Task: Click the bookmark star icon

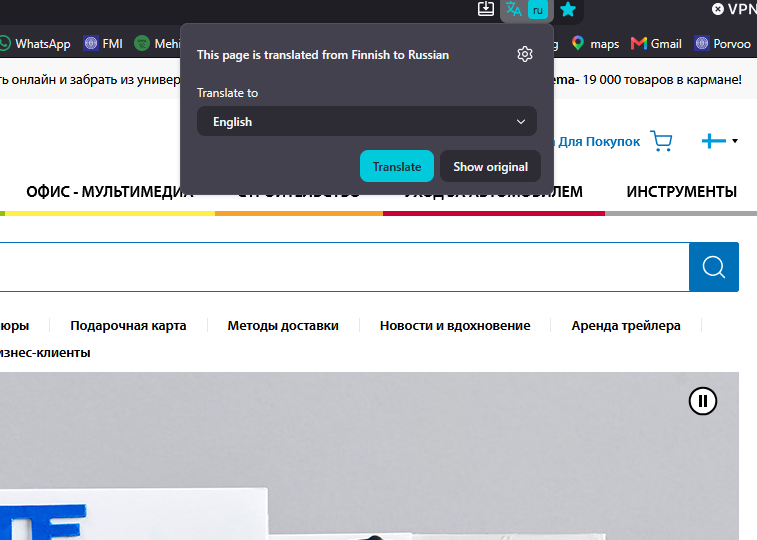Action: (x=568, y=9)
